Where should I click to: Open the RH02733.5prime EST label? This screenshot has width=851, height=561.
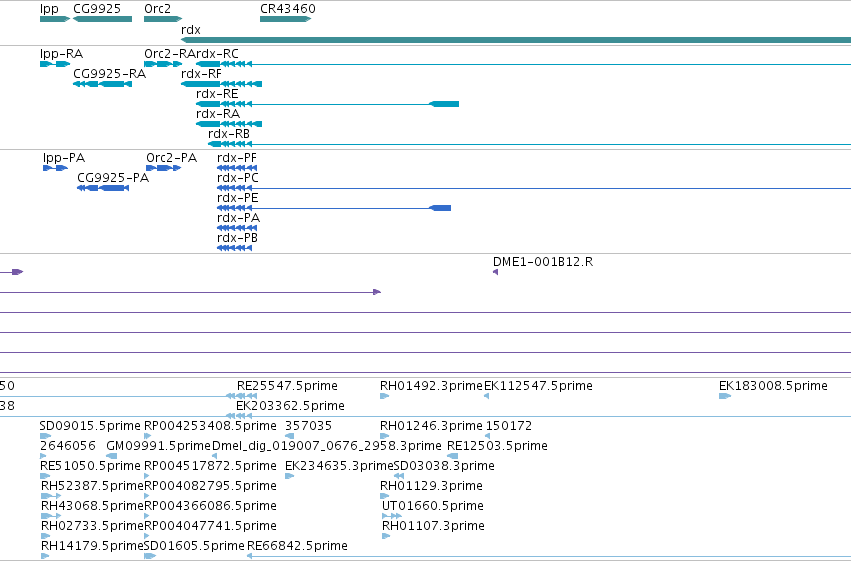pos(92,526)
